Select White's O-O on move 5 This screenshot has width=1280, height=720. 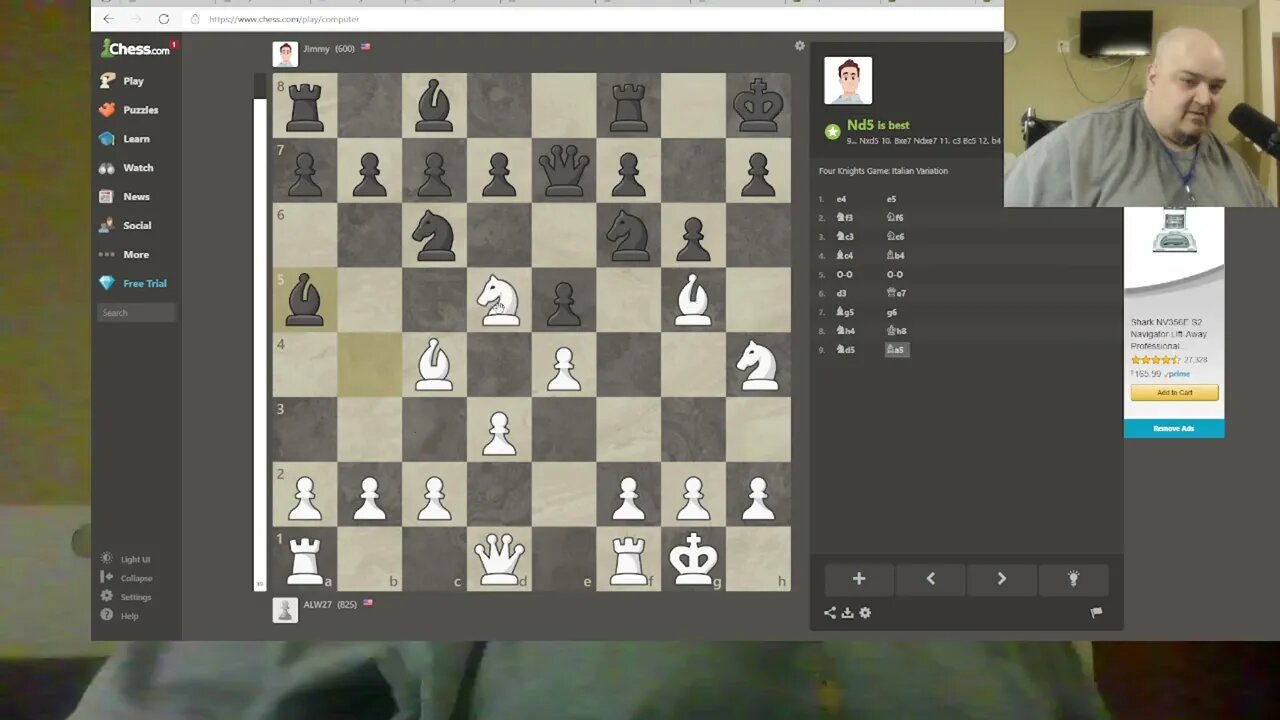point(845,275)
